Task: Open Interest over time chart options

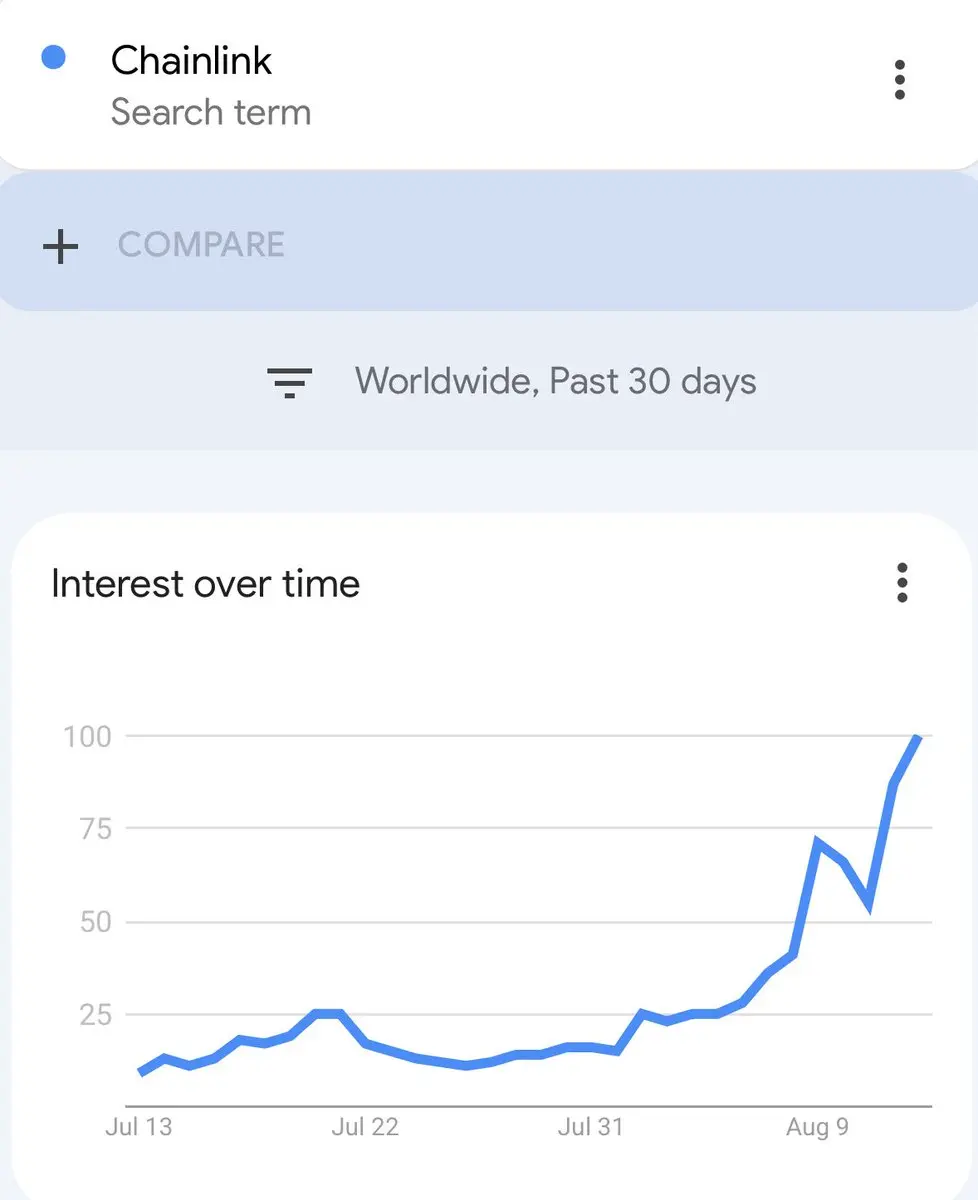Action: [x=902, y=583]
